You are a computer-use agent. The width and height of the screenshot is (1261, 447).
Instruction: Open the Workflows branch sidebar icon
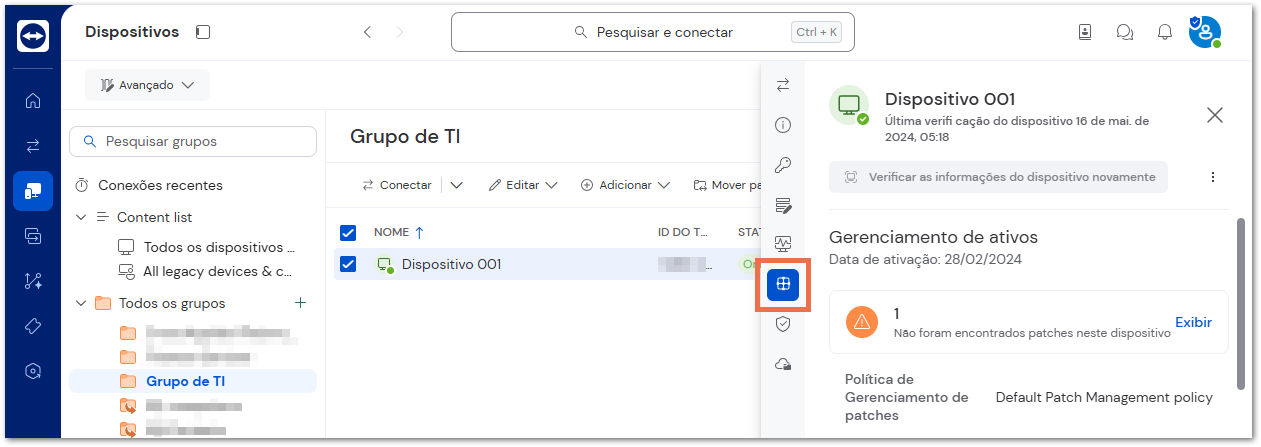tap(33, 281)
